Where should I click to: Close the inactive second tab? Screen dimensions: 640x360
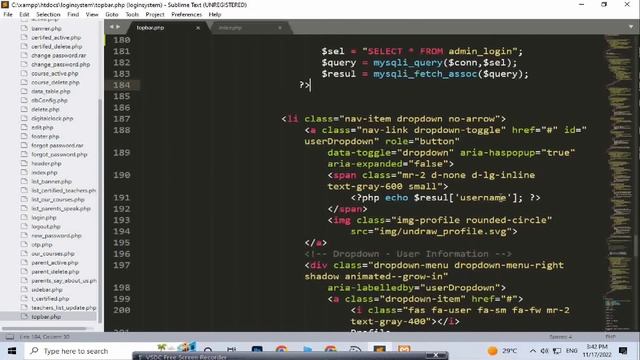click(x=280, y=28)
